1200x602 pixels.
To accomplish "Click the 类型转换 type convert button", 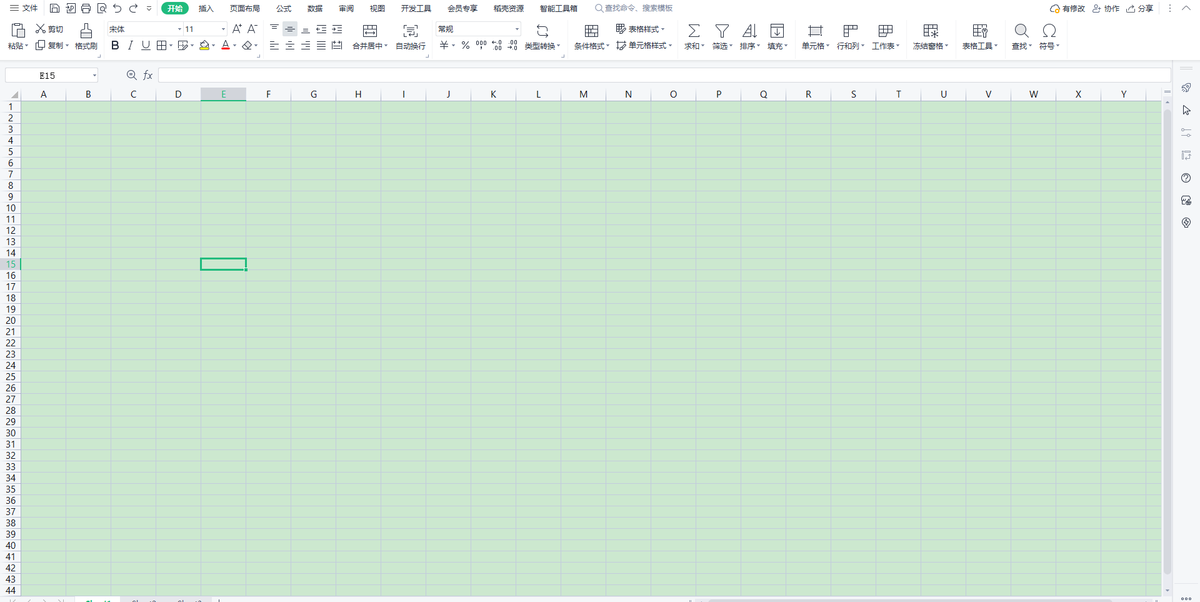I will pos(543,37).
